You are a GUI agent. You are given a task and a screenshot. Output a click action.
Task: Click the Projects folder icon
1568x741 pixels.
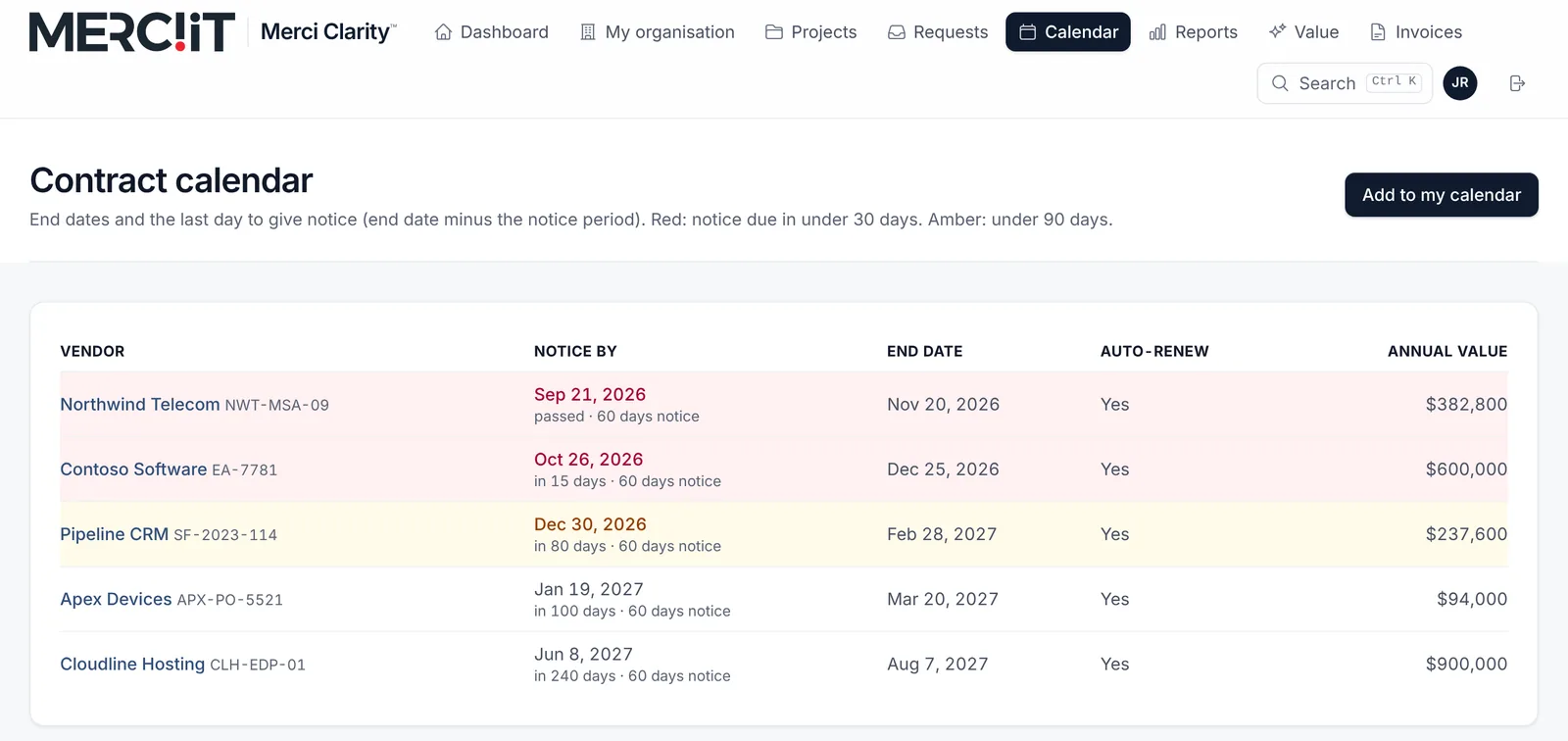(x=774, y=32)
